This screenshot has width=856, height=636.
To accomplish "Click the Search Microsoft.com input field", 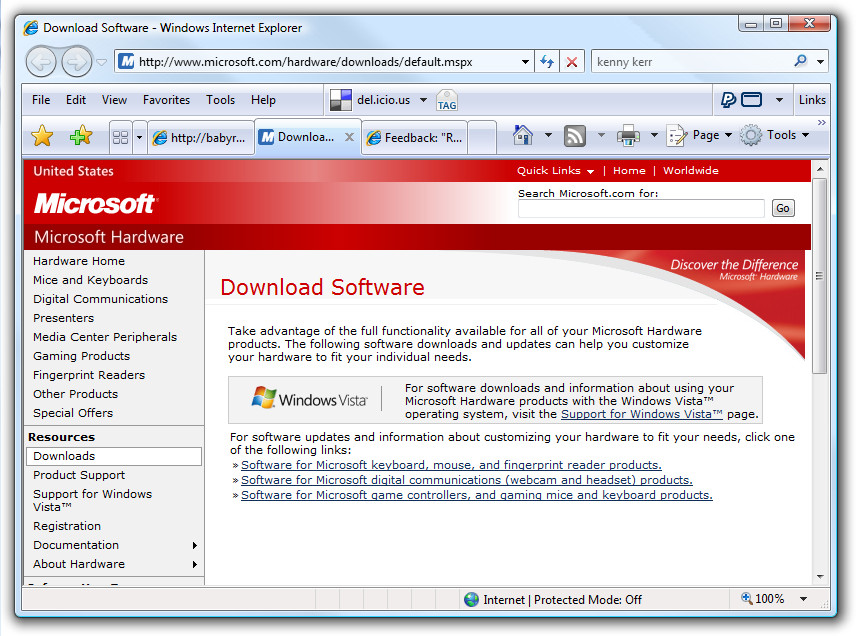I will [x=641, y=209].
